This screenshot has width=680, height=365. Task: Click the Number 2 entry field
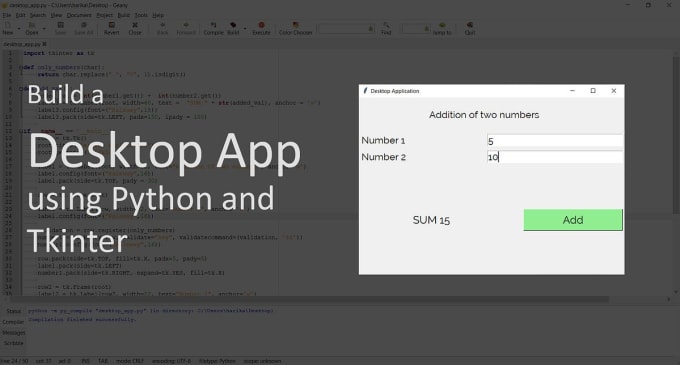(555, 157)
